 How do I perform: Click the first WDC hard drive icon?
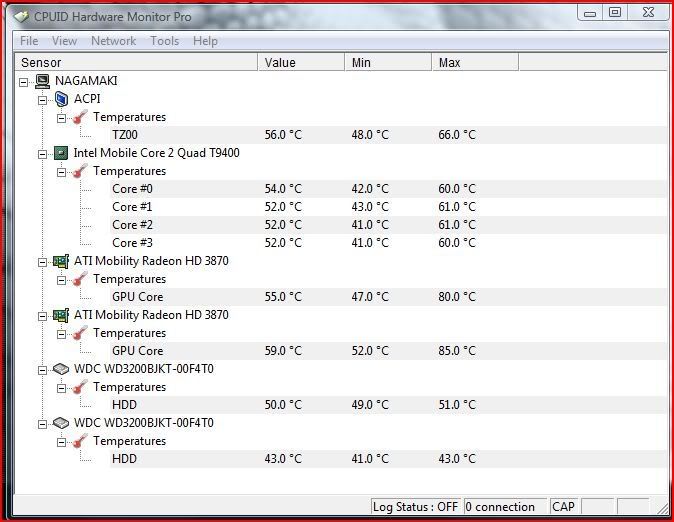[61, 369]
